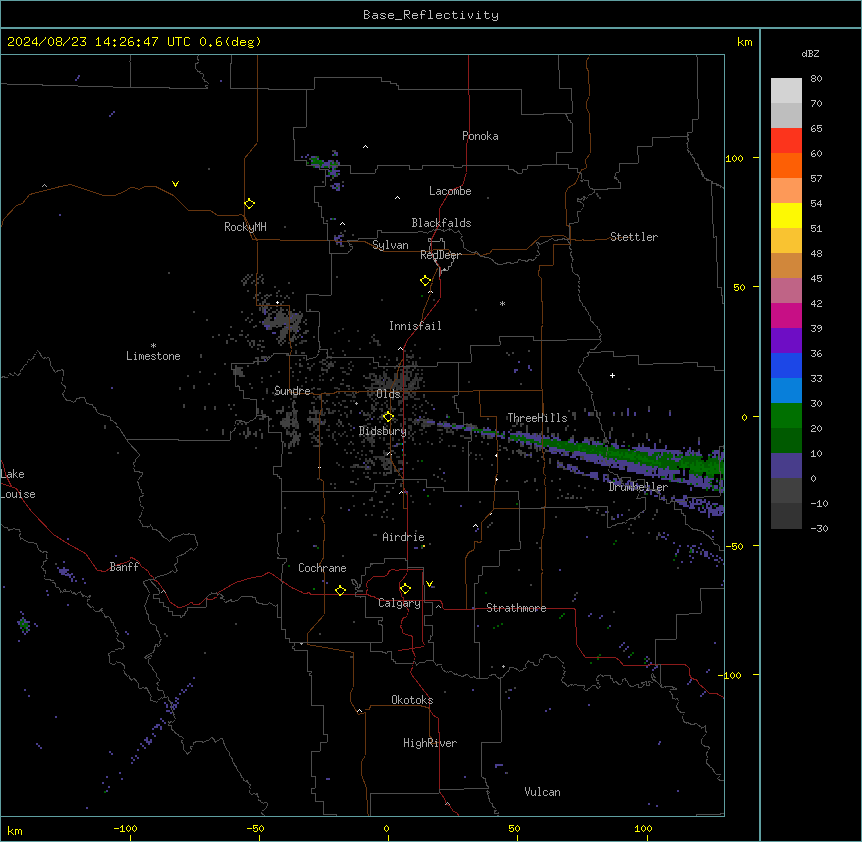Click the yellow station marker south of RedDeer
This screenshot has width=862, height=842.
pos(426,281)
